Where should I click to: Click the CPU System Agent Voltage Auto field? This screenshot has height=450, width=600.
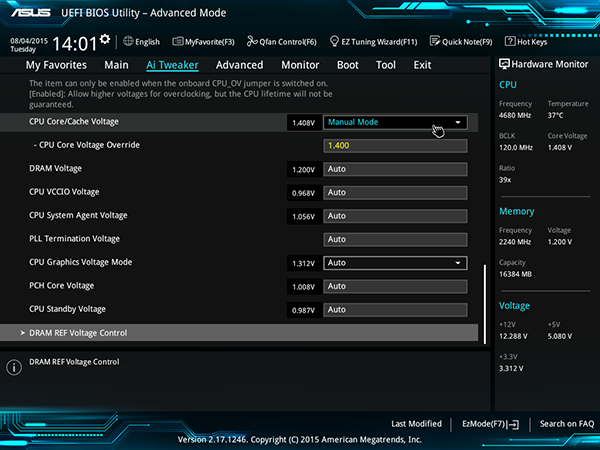pos(395,216)
